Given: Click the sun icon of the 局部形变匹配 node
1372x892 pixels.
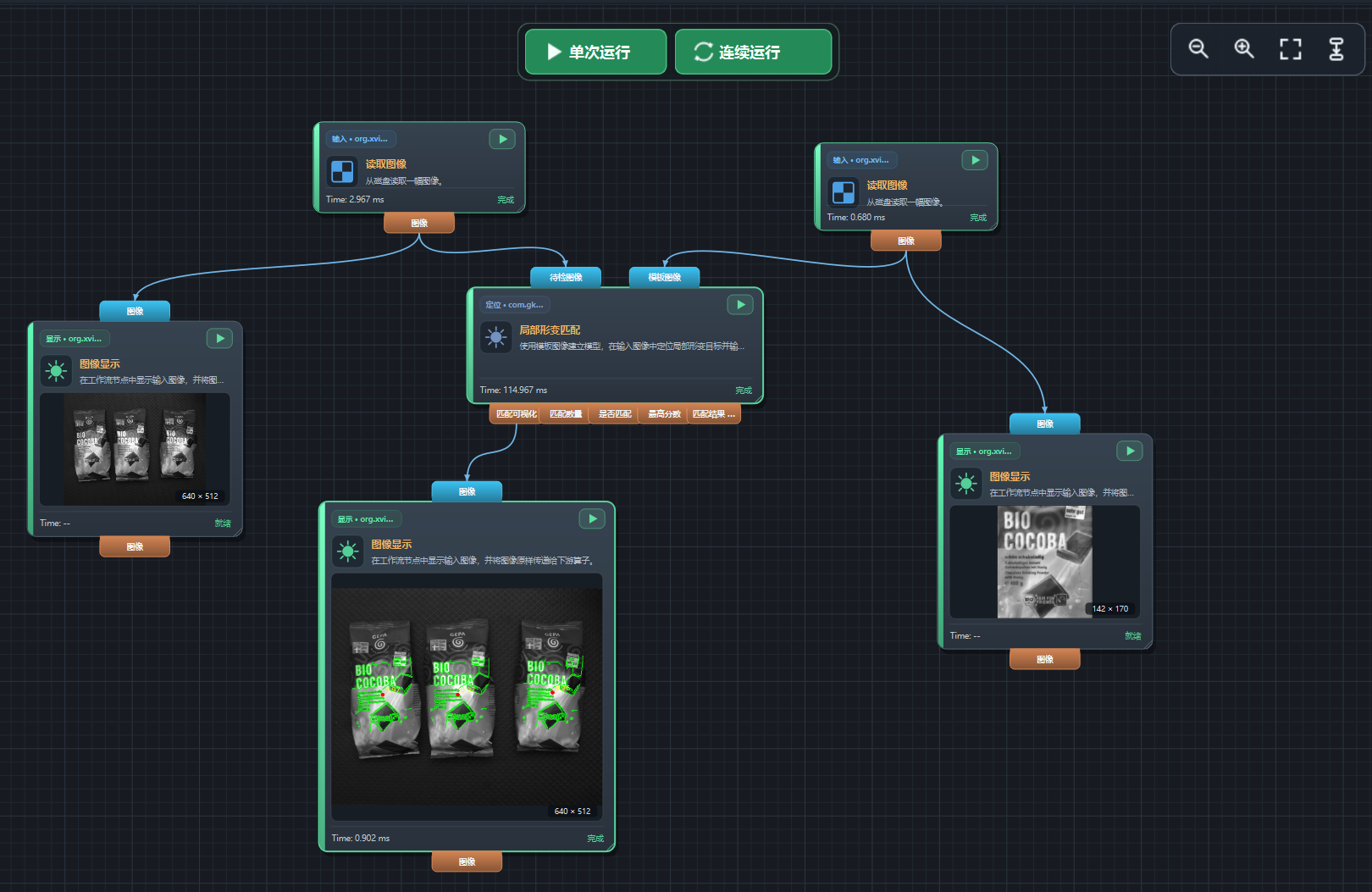Looking at the screenshot, I should pyautogui.click(x=495, y=337).
